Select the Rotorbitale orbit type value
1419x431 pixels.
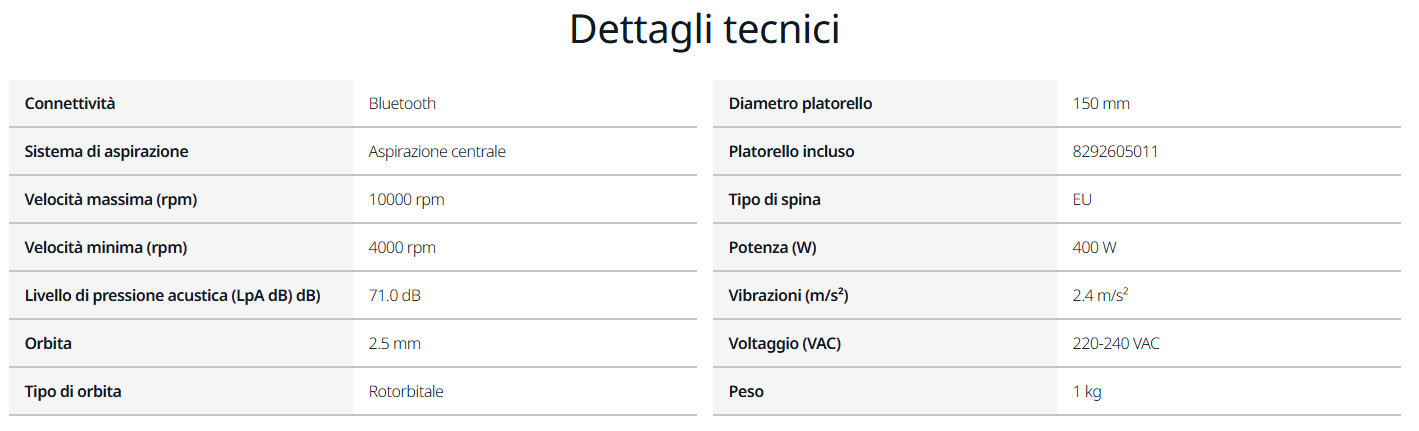tap(406, 392)
